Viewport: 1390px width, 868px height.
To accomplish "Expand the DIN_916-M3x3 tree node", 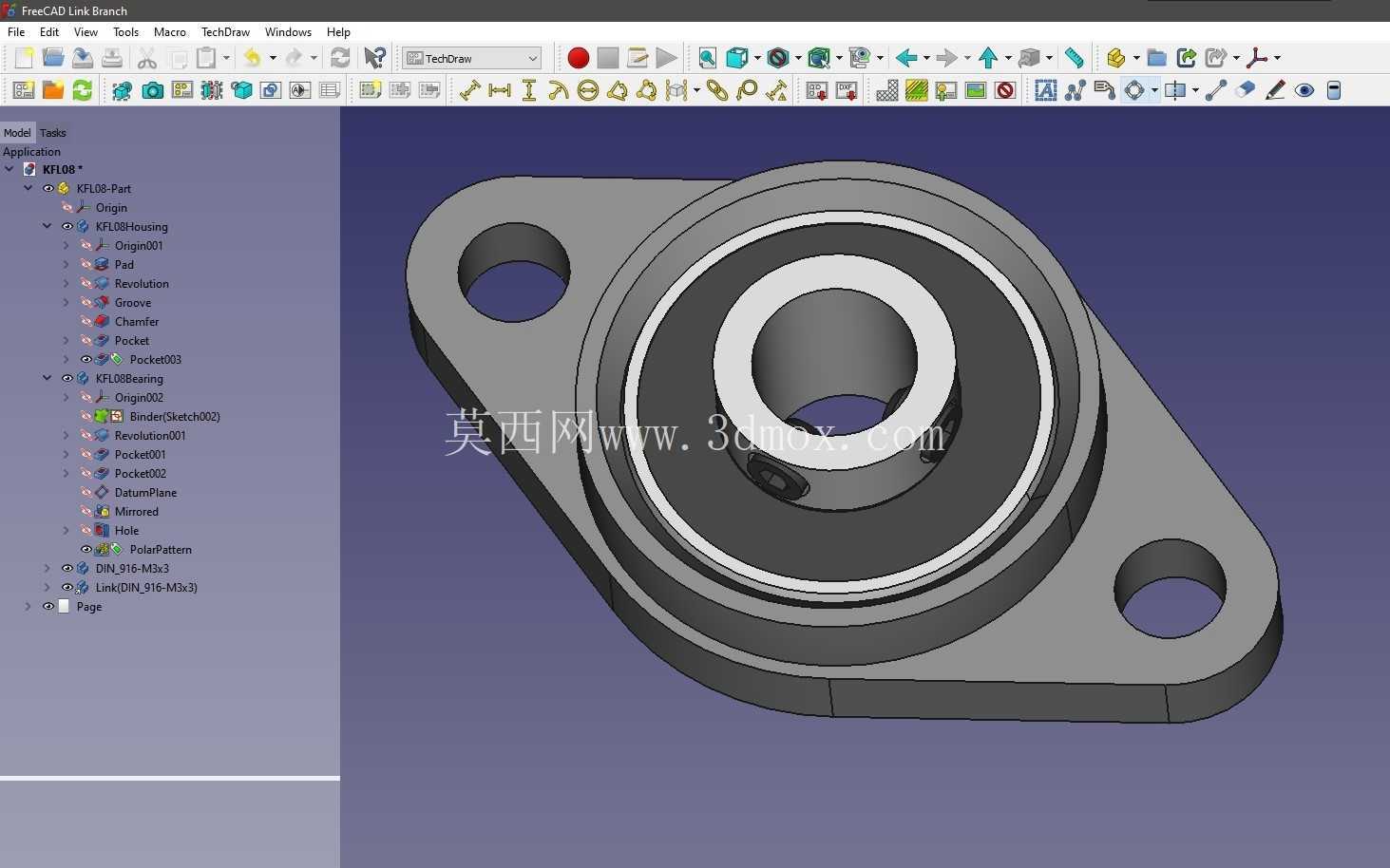I will [x=47, y=568].
